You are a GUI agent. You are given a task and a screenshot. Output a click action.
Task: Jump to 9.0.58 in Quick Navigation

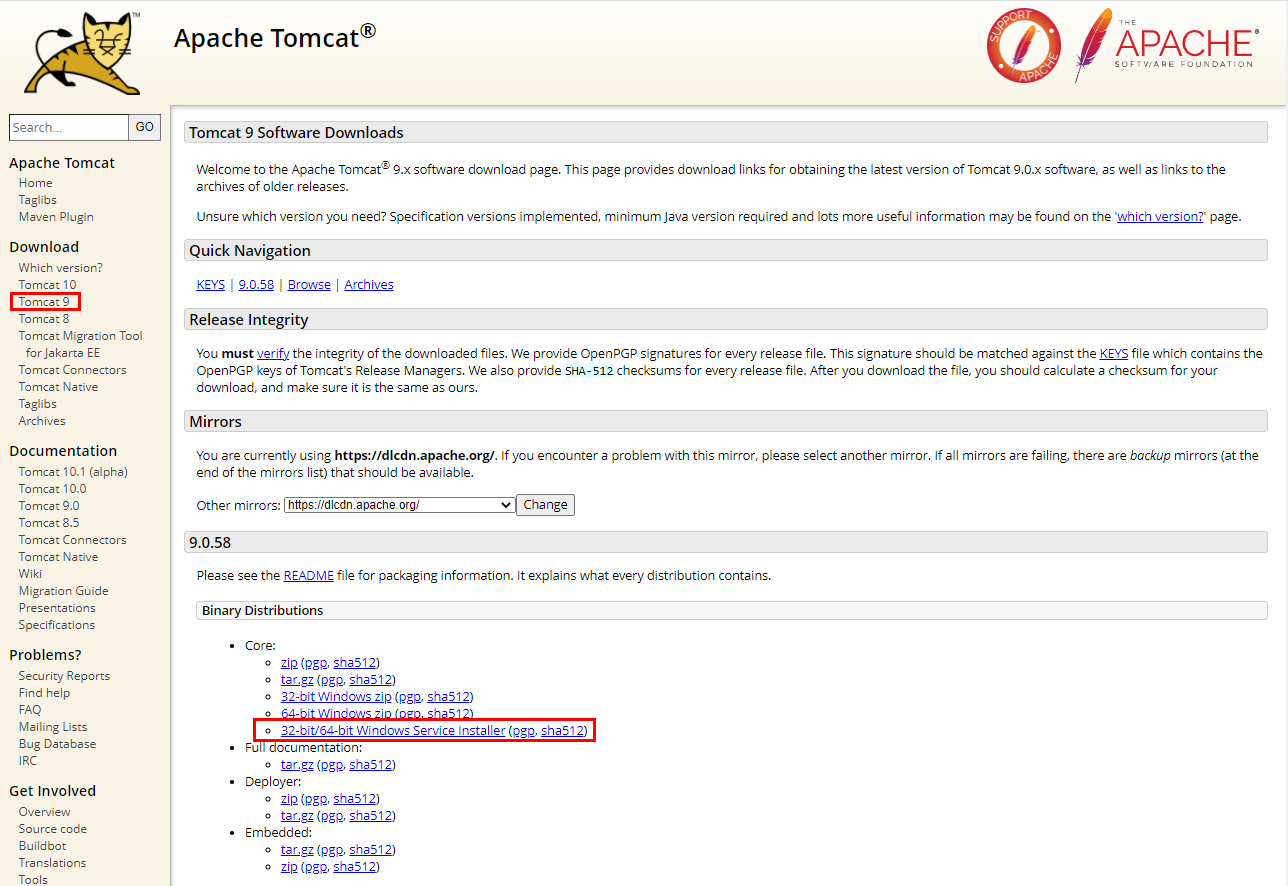coord(256,285)
